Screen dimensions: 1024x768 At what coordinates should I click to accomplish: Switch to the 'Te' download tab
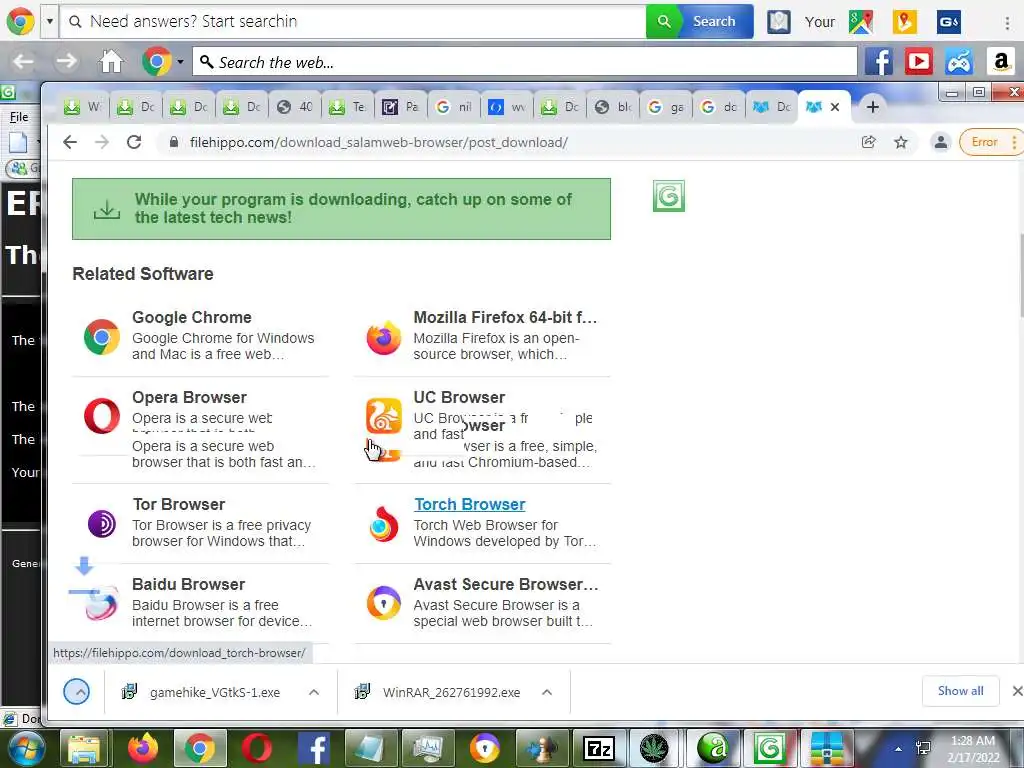[348, 106]
